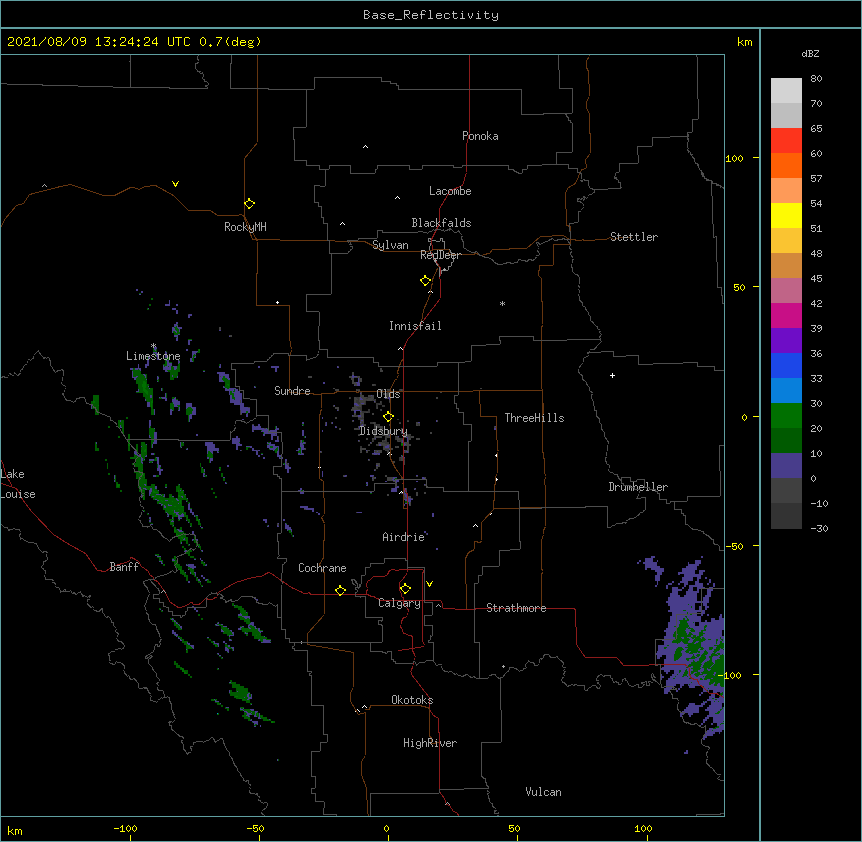Click the Cochrane town label
Viewport: 862px width, 842px height.
pos(322,568)
